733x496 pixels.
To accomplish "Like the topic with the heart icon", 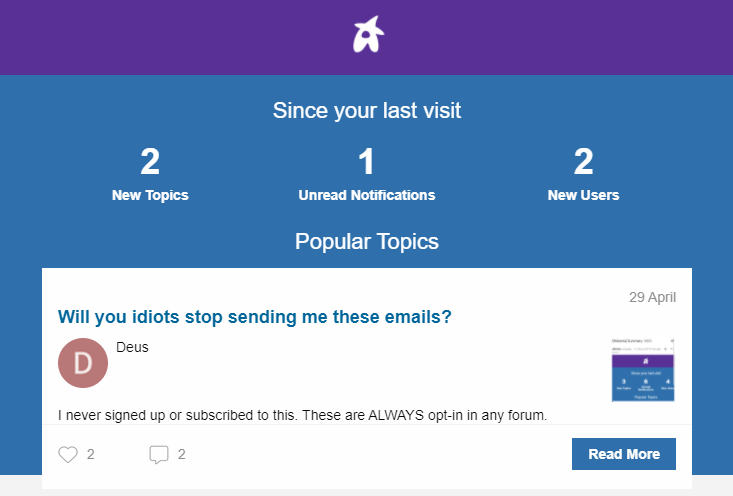I will tap(68, 455).
